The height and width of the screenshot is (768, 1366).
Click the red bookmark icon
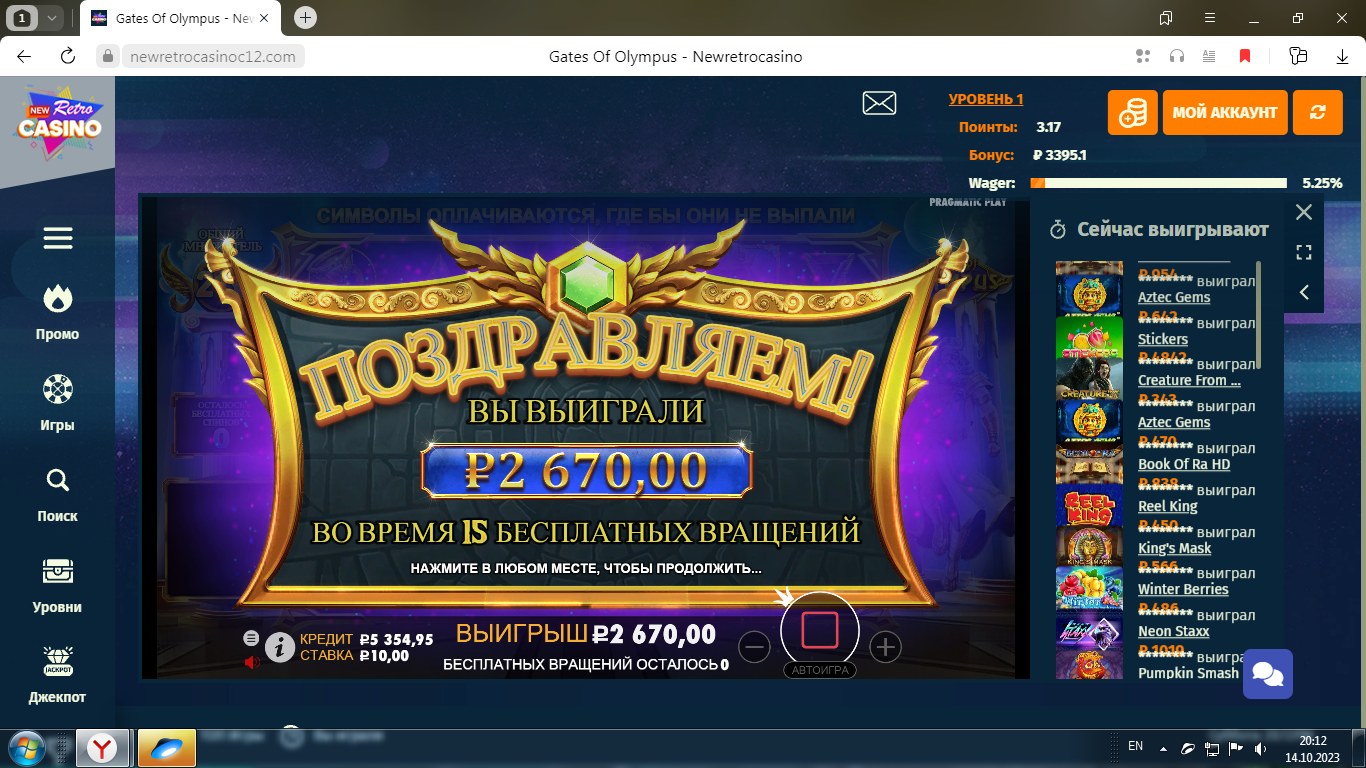(1245, 56)
